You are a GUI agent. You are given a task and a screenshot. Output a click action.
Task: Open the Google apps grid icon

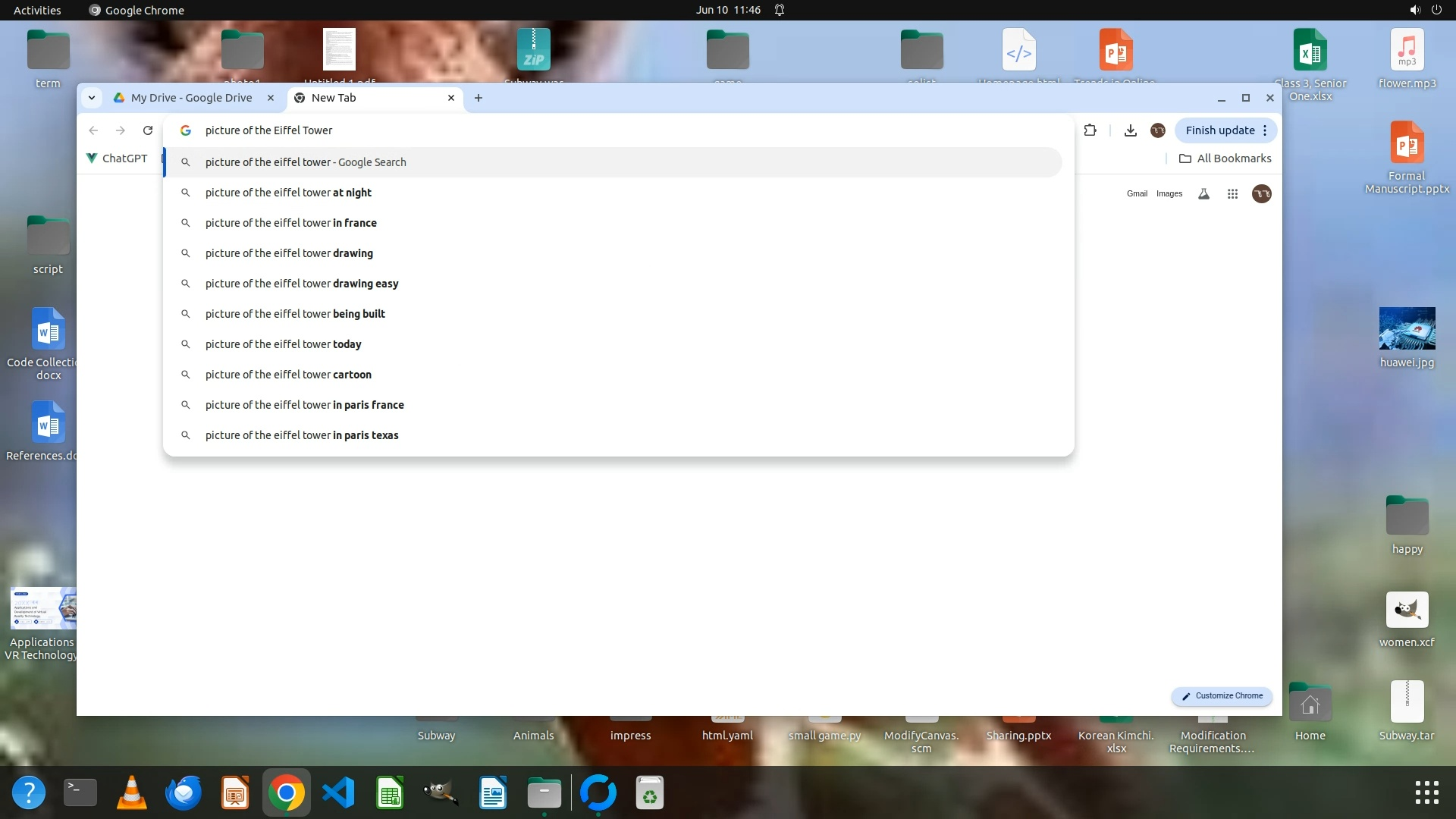1232,194
